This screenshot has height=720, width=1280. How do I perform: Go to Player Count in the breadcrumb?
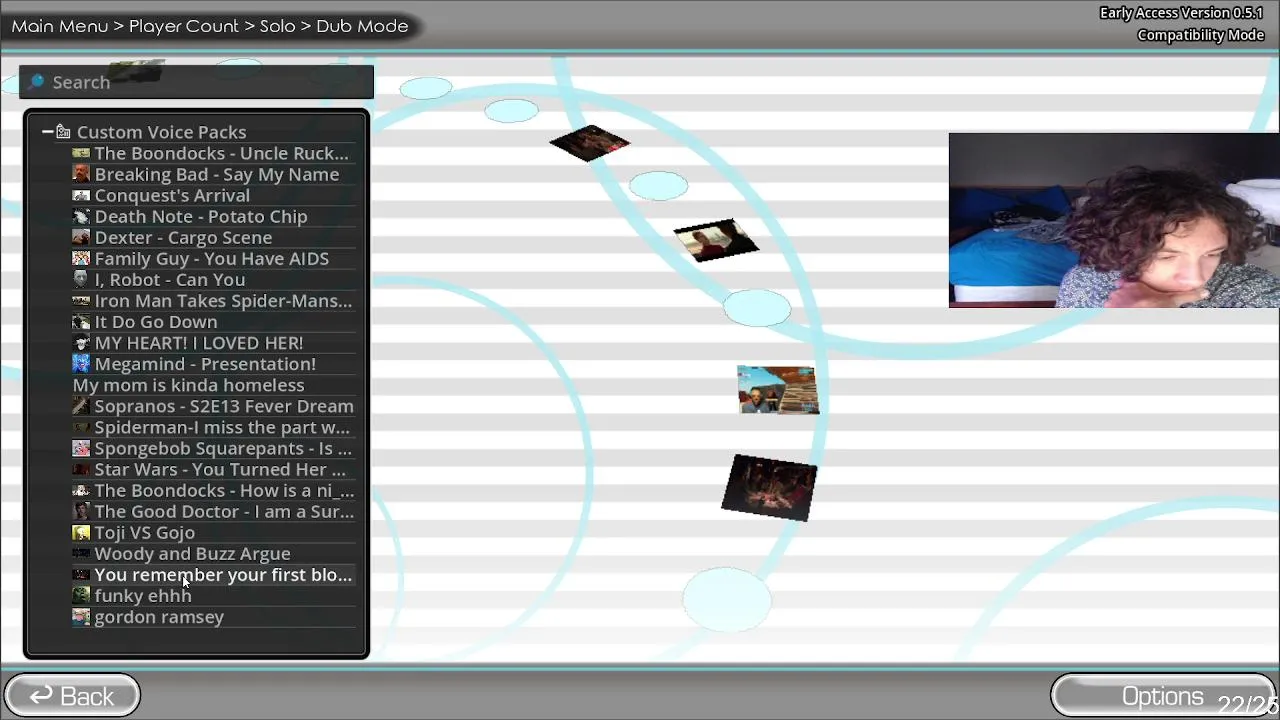click(184, 26)
